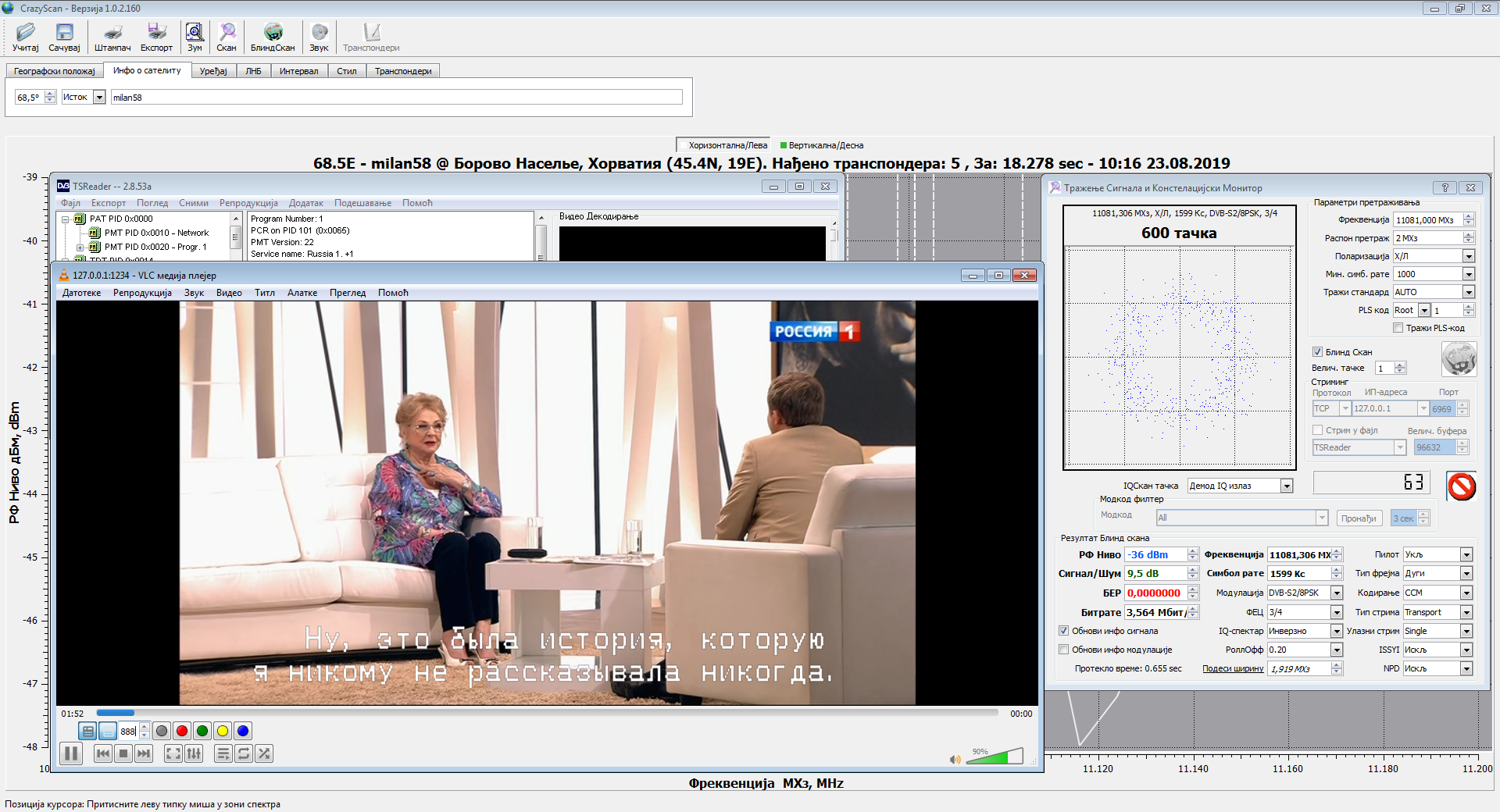Click VLC next media button
The height and width of the screenshot is (812, 1500).
click(144, 753)
